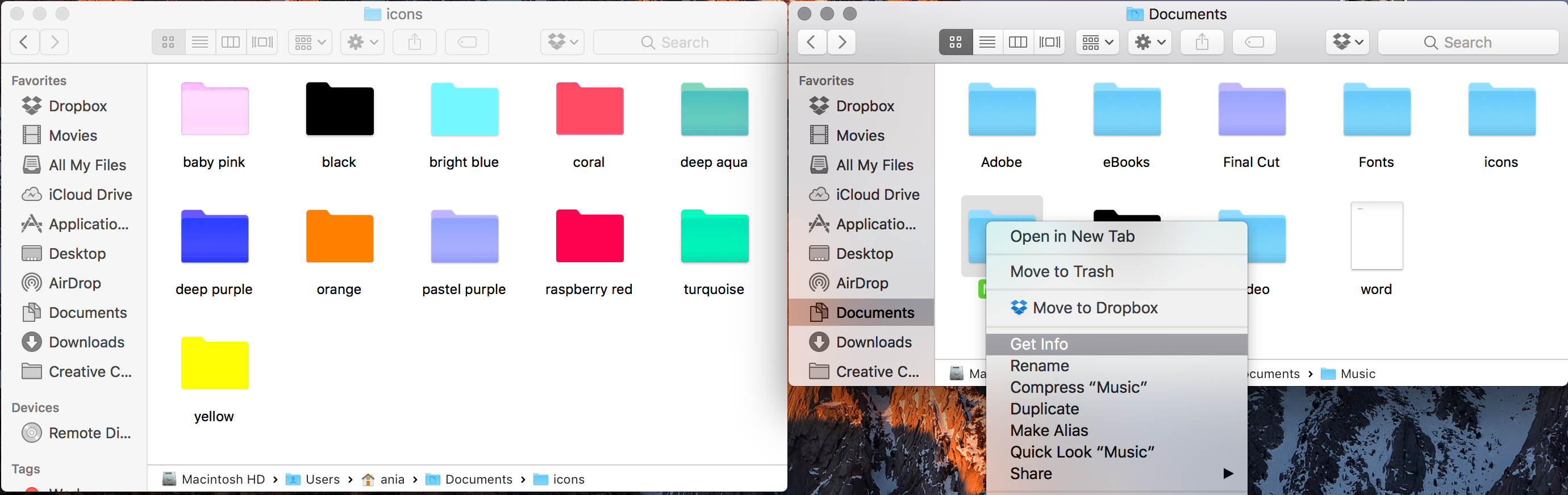Viewport: 1568px width, 495px height.
Task: Choose Compress "Music" from context menu
Action: (1116, 387)
